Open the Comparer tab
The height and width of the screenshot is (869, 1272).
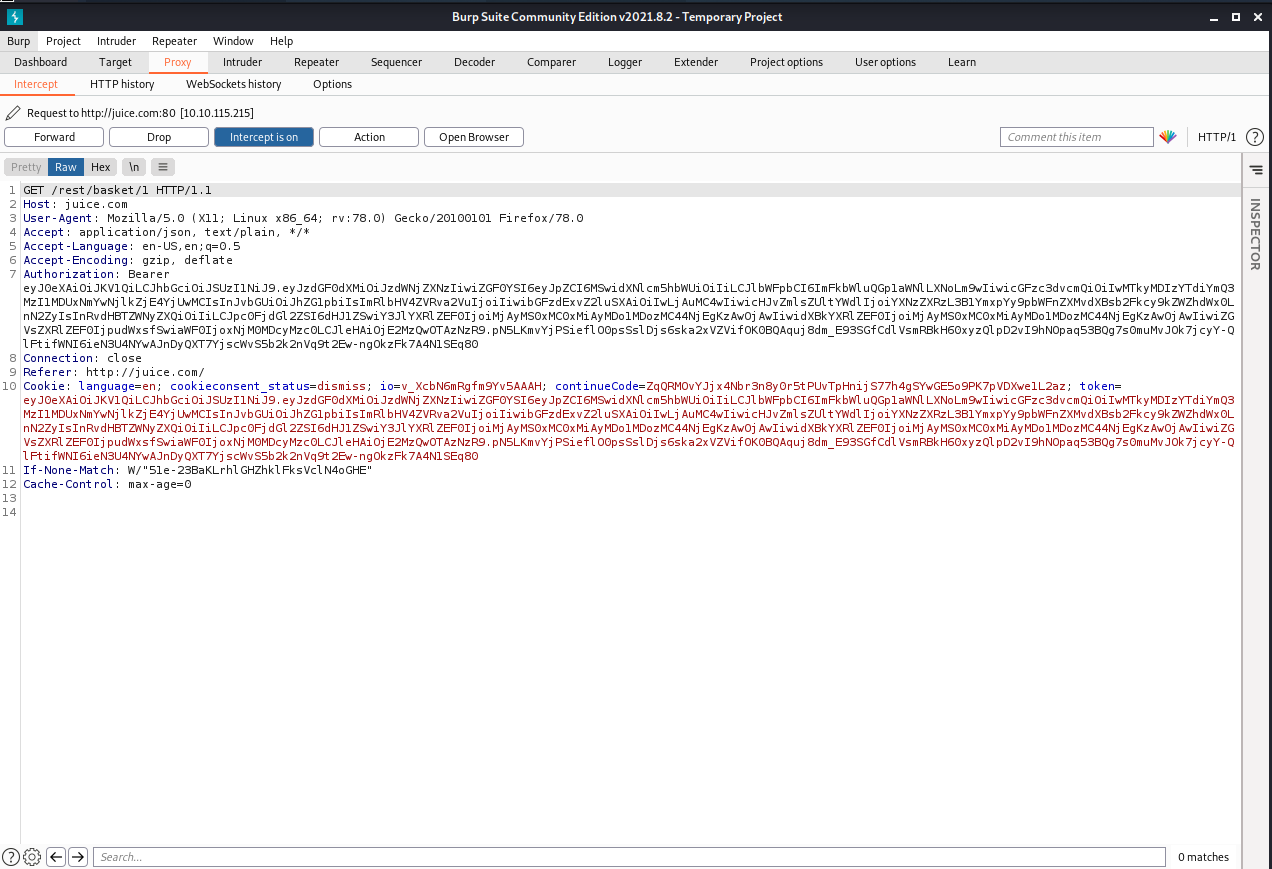pyautogui.click(x=551, y=62)
